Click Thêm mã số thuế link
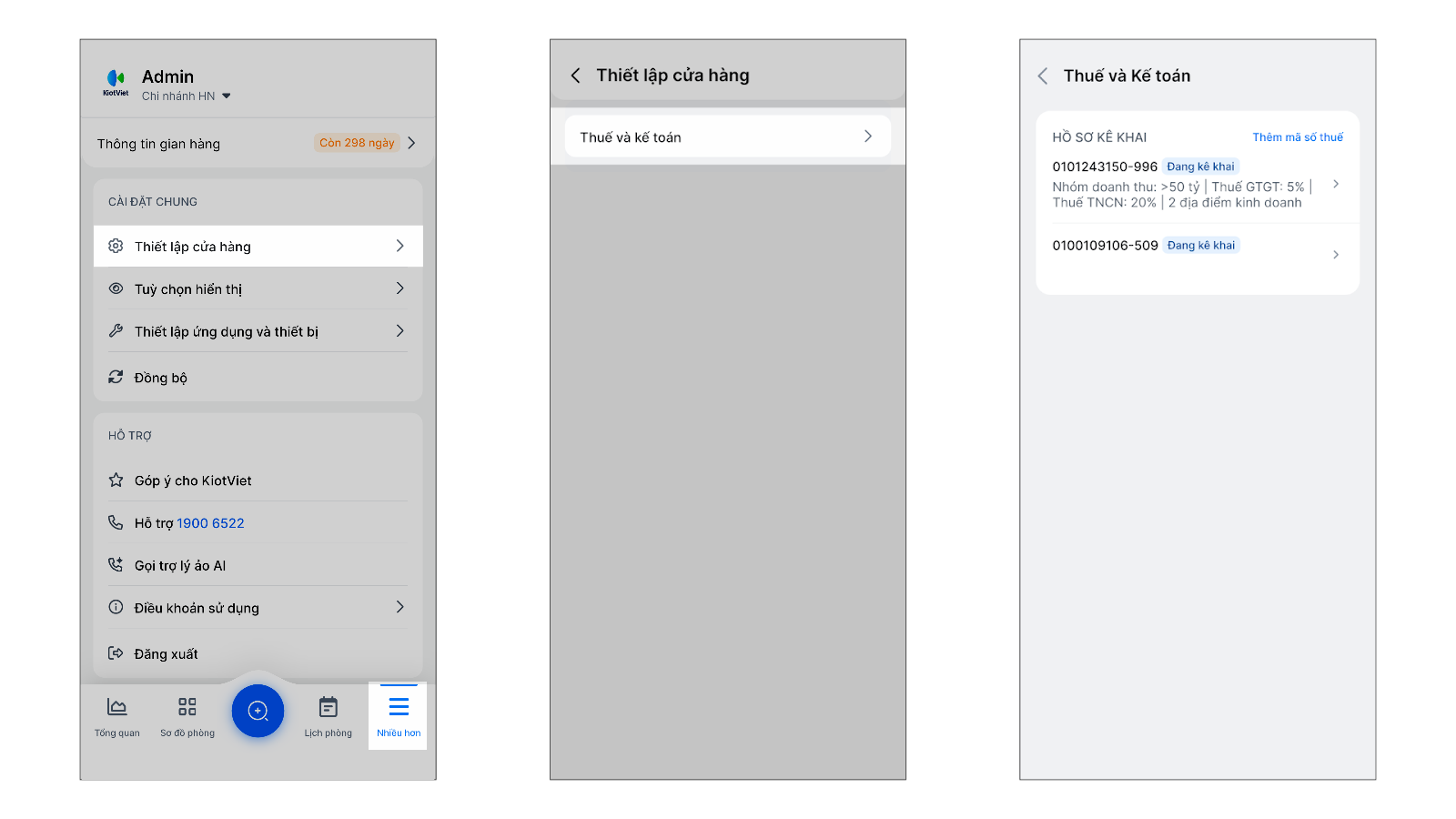1456x819 pixels. point(1297,137)
